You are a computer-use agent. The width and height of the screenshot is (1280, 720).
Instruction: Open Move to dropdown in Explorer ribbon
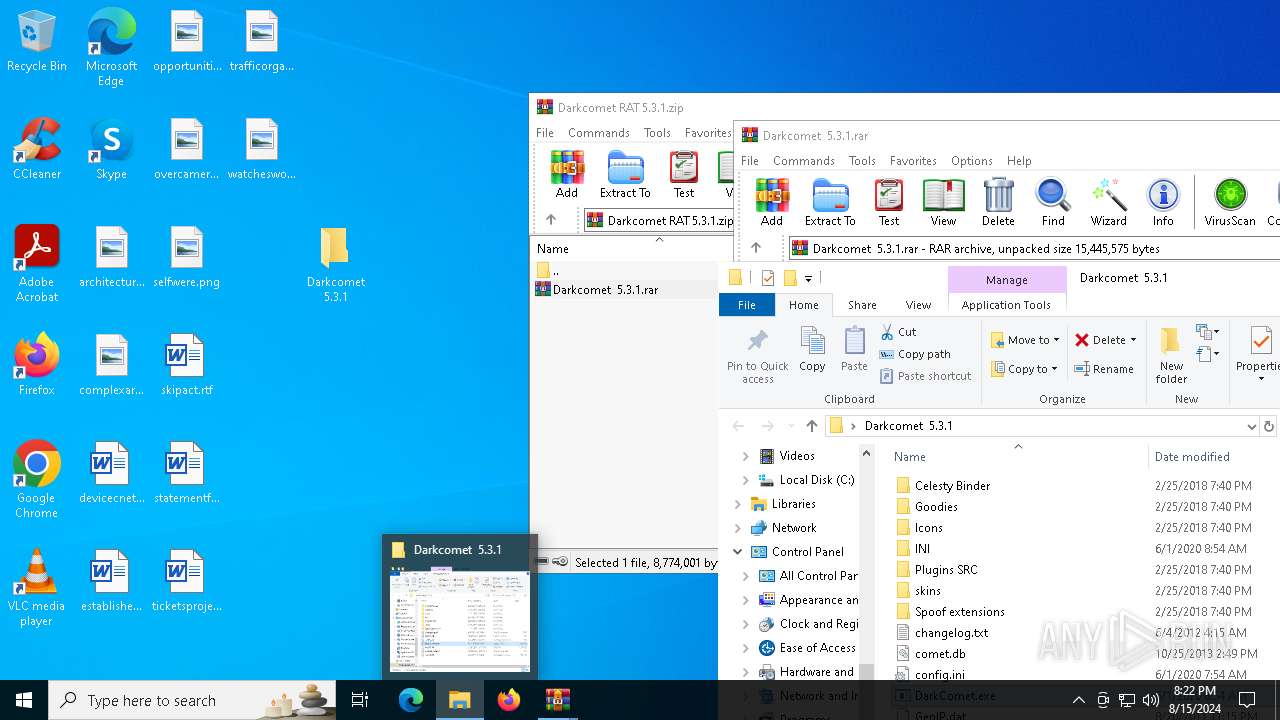point(1025,340)
